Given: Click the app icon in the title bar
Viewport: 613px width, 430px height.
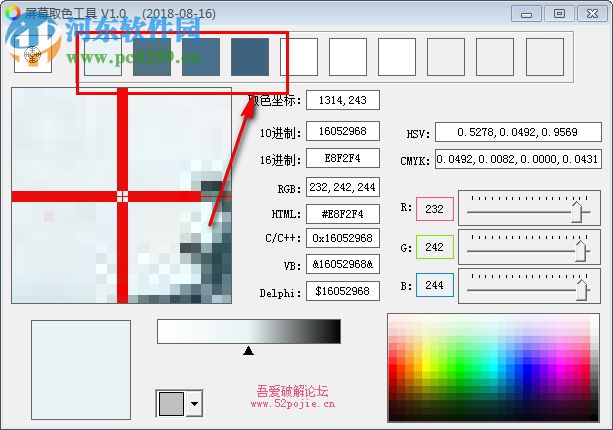Looking at the screenshot, I should (13, 13).
